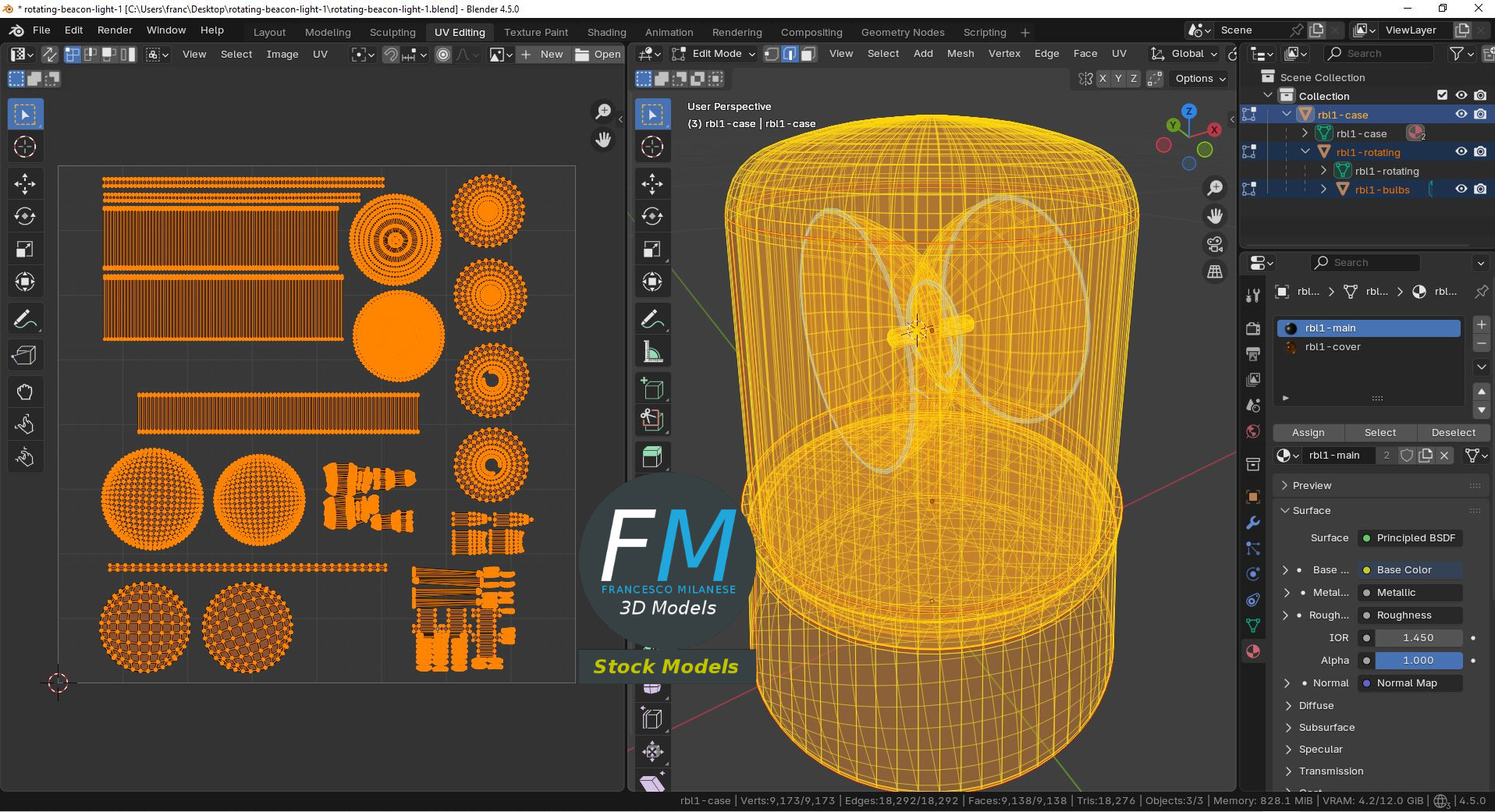Click the 3D viewport zoom magnifier icon
The width and height of the screenshot is (1495, 812).
tap(1215, 188)
